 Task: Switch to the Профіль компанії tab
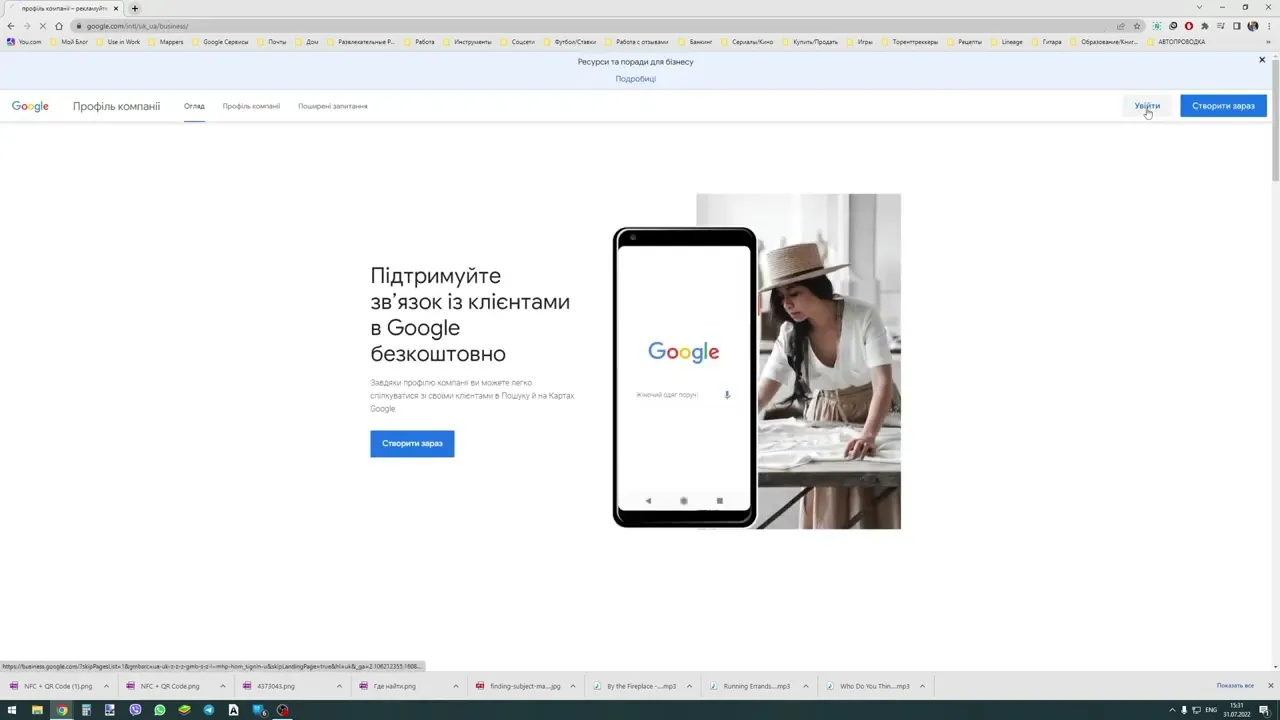[251, 106]
